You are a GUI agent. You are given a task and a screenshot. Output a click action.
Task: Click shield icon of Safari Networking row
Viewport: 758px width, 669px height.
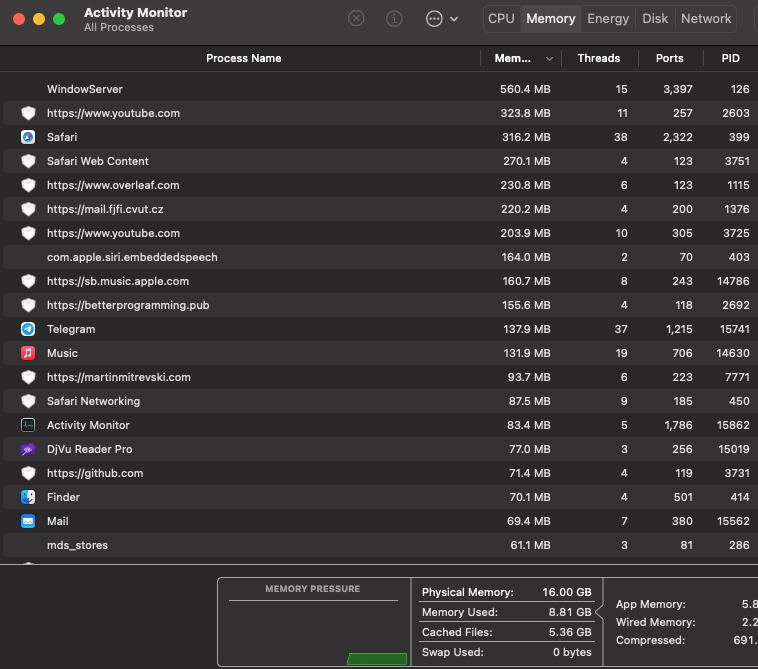tap(28, 401)
